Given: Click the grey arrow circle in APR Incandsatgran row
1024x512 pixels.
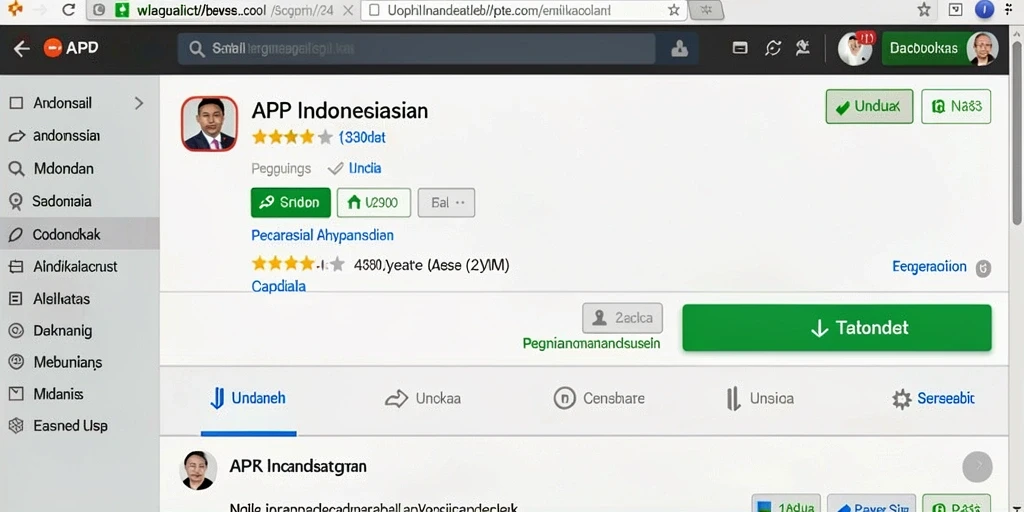Looking at the screenshot, I should click(978, 467).
